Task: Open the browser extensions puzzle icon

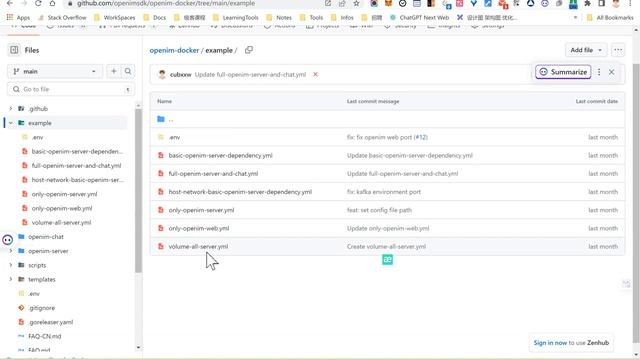Action: click(x=587, y=4)
